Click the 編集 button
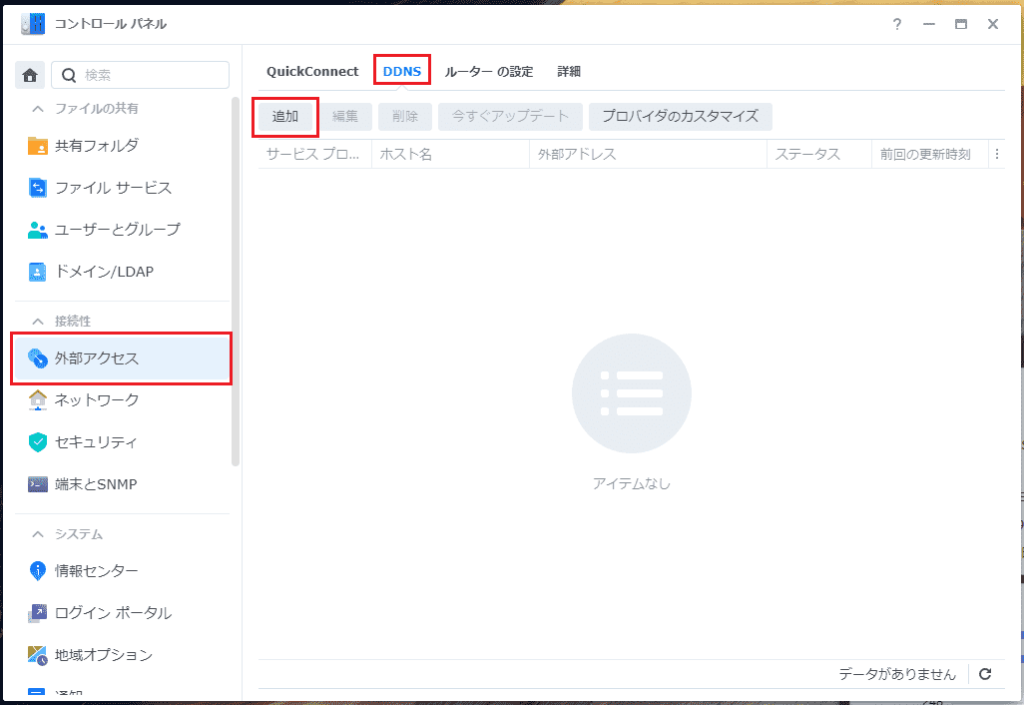Screen dimensions: 1024x705 (x=345, y=117)
